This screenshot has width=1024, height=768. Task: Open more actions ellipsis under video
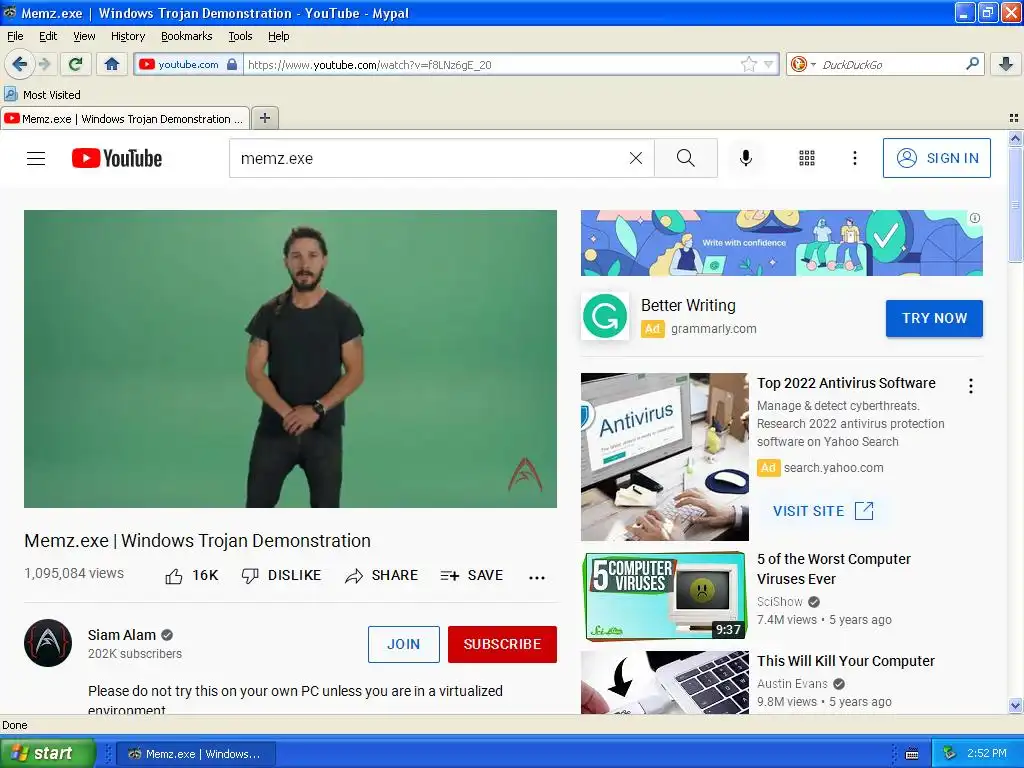coord(537,577)
